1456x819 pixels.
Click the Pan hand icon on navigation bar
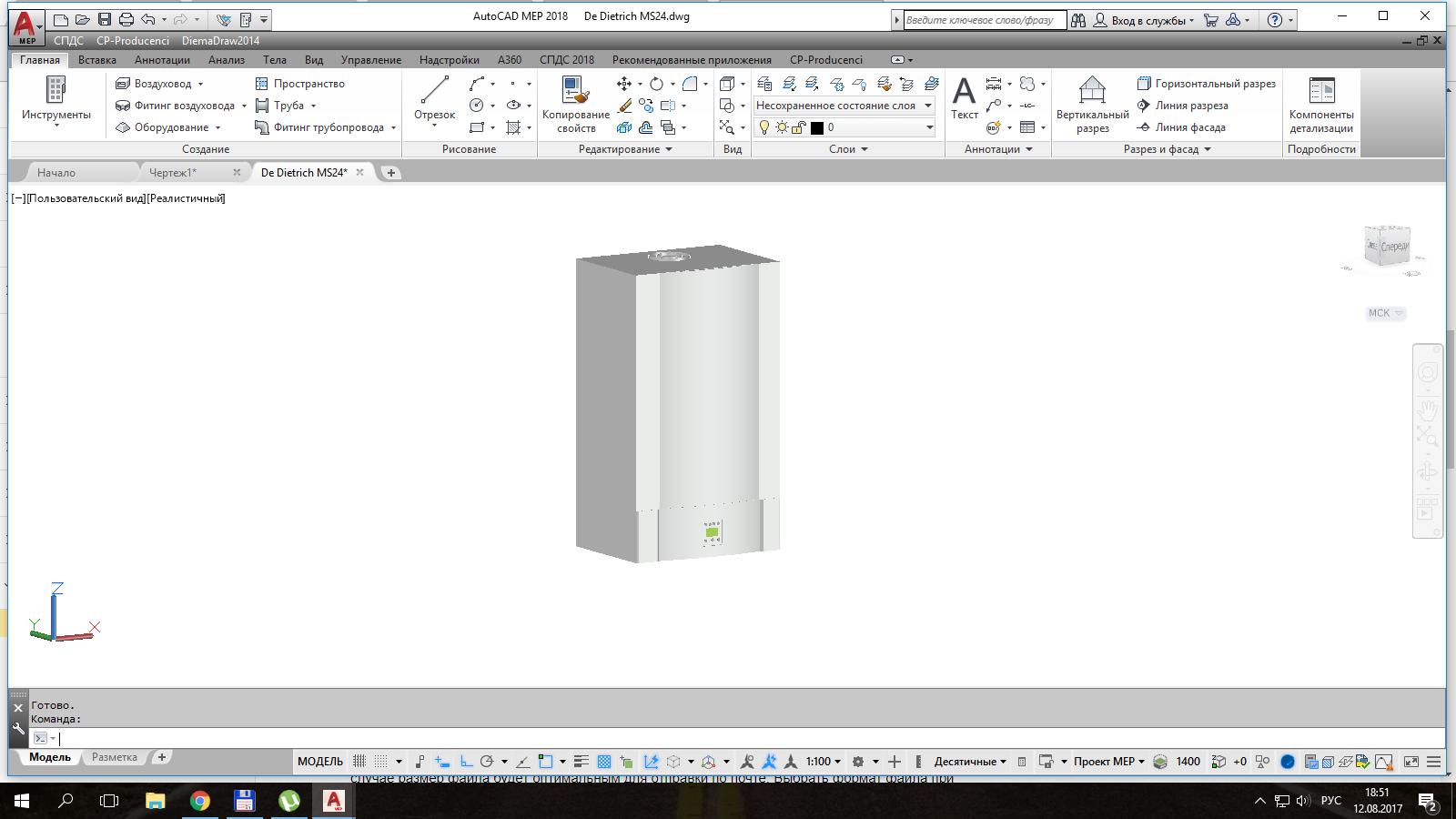pyautogui.click(x=1427, y=410)
